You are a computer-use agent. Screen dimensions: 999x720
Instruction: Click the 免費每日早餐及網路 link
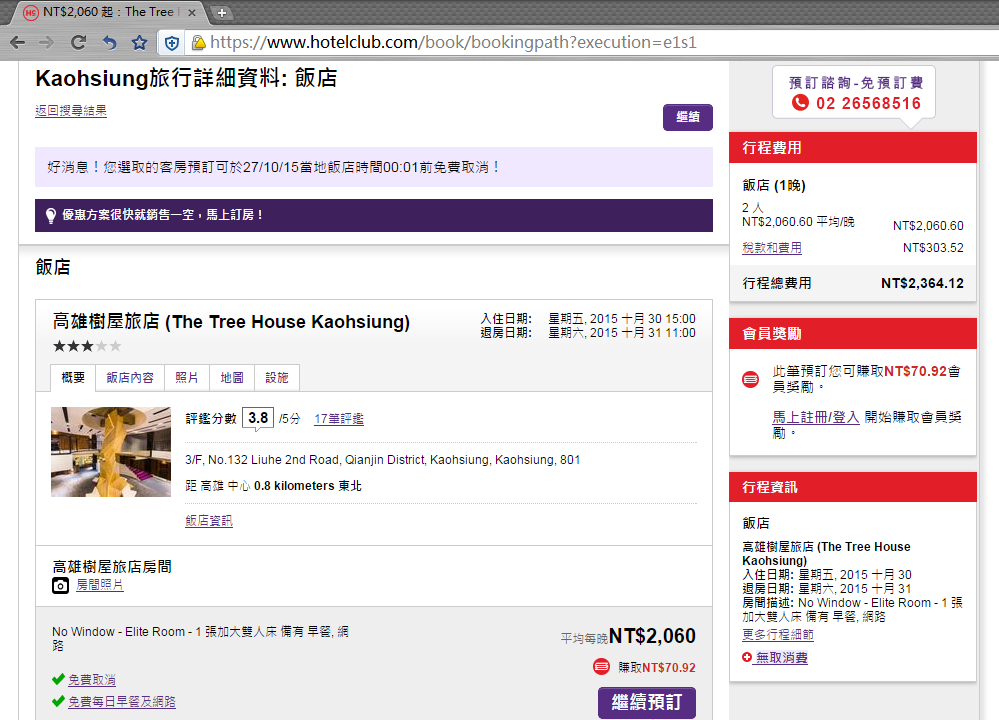(x=122, y=702)
